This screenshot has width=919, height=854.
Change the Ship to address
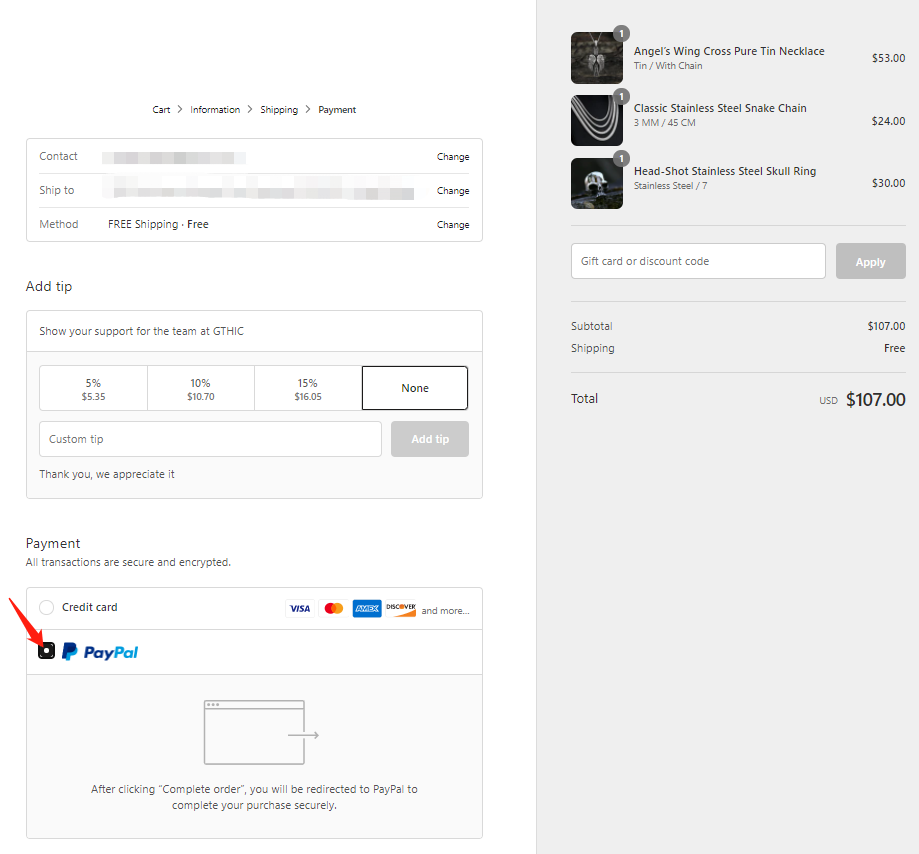click(453, 191)
